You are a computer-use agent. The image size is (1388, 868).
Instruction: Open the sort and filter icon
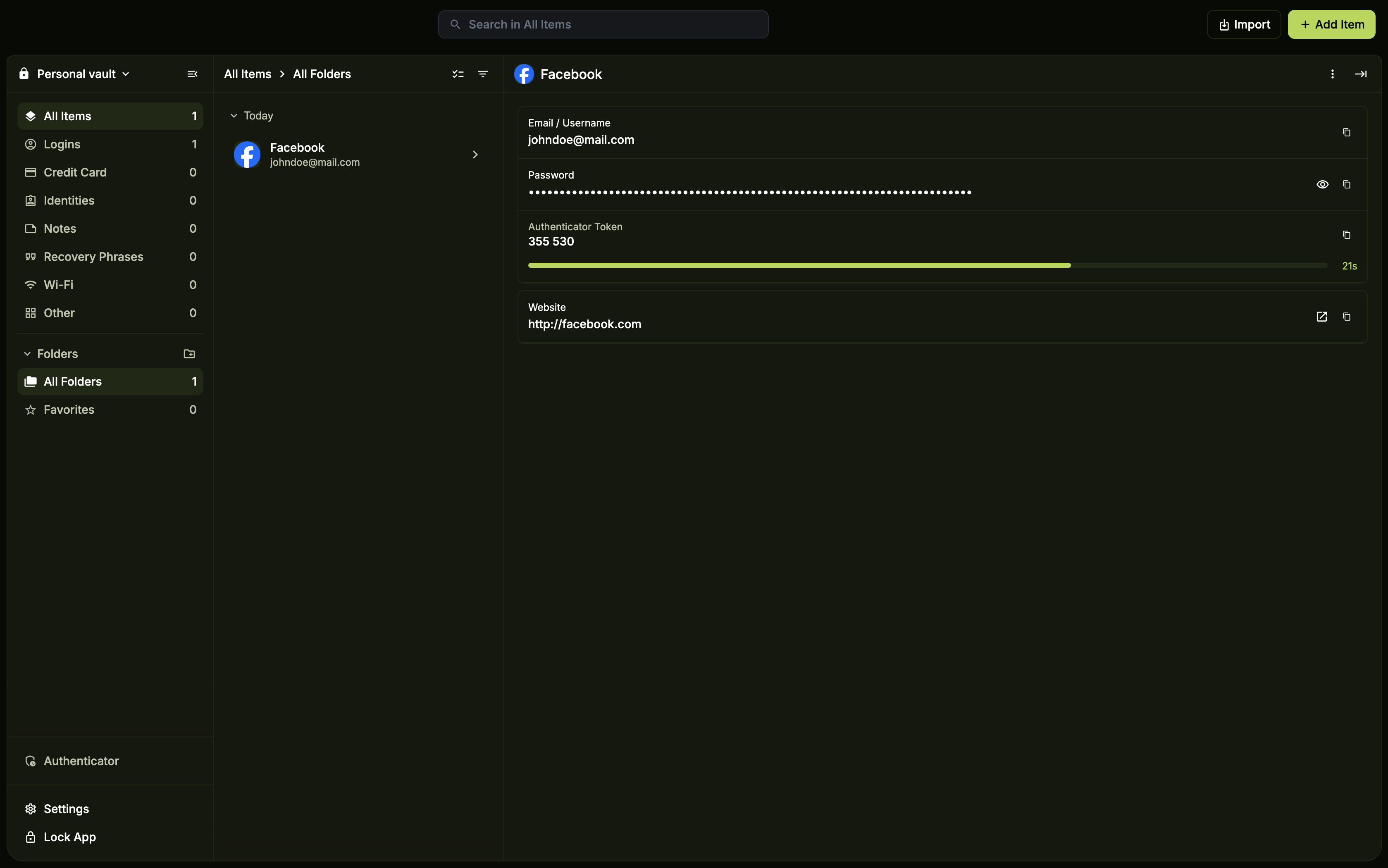click(483, 74)
